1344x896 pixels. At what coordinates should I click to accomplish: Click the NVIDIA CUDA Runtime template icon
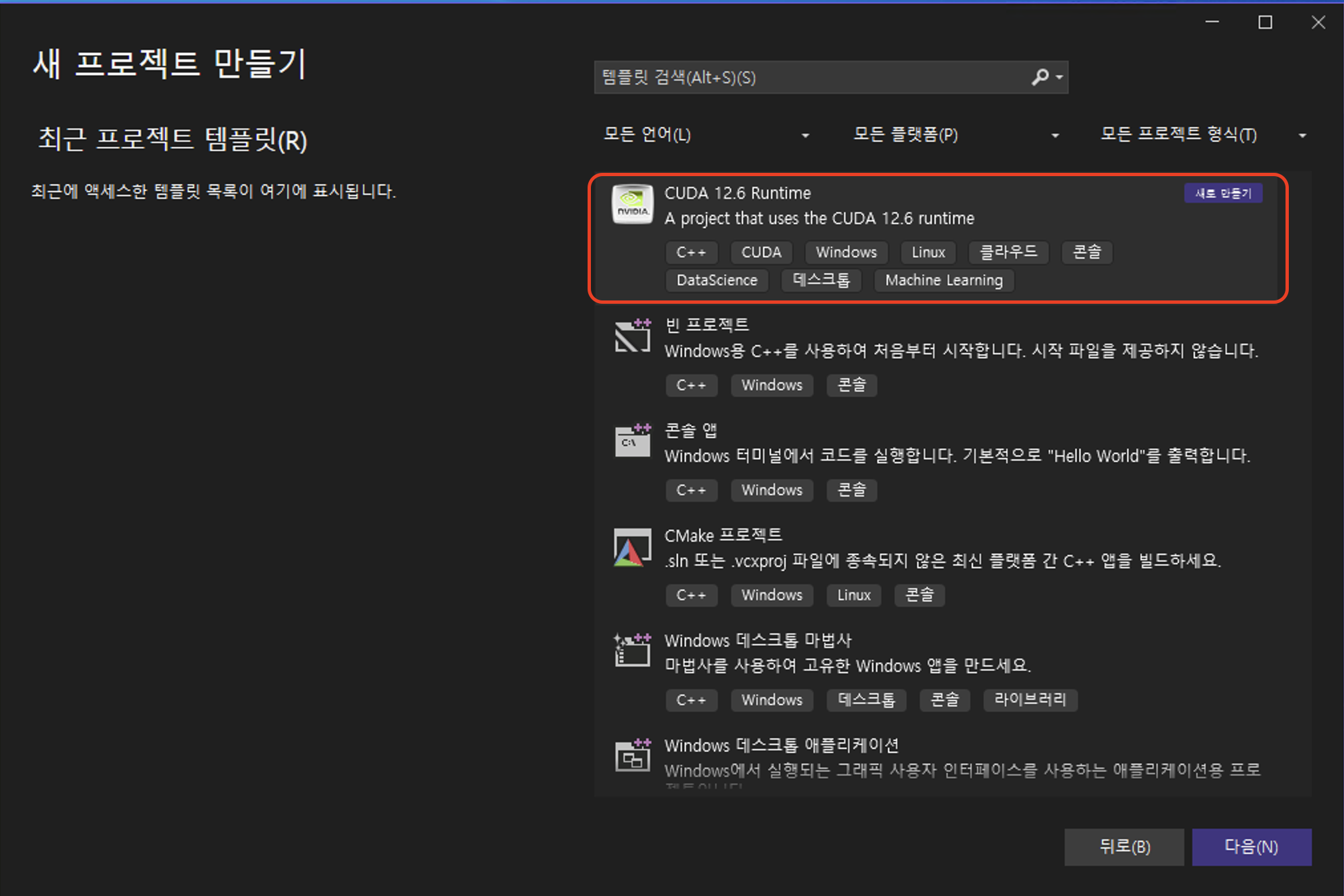point(632,204)
